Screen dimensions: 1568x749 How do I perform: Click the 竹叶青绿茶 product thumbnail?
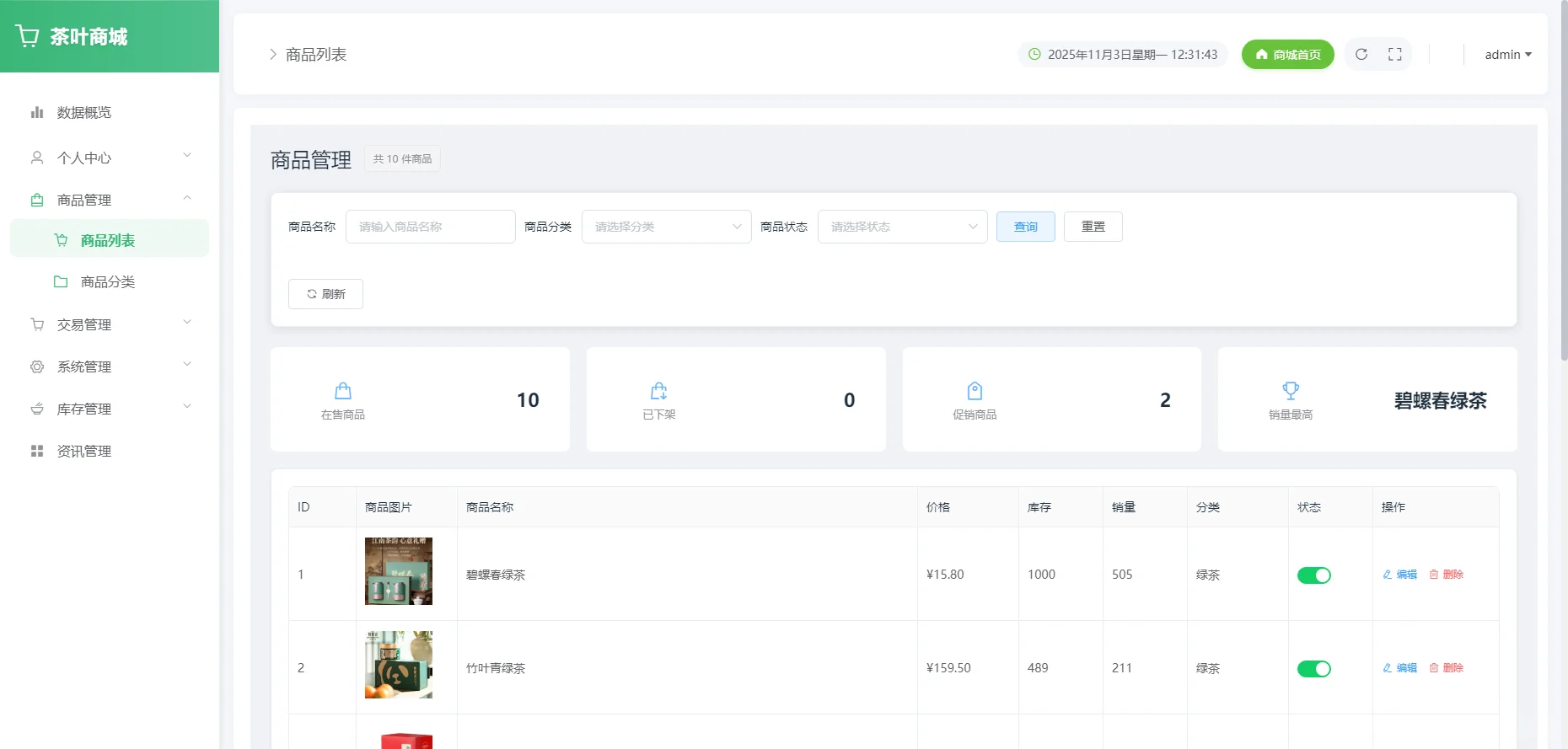pos(399,665)
